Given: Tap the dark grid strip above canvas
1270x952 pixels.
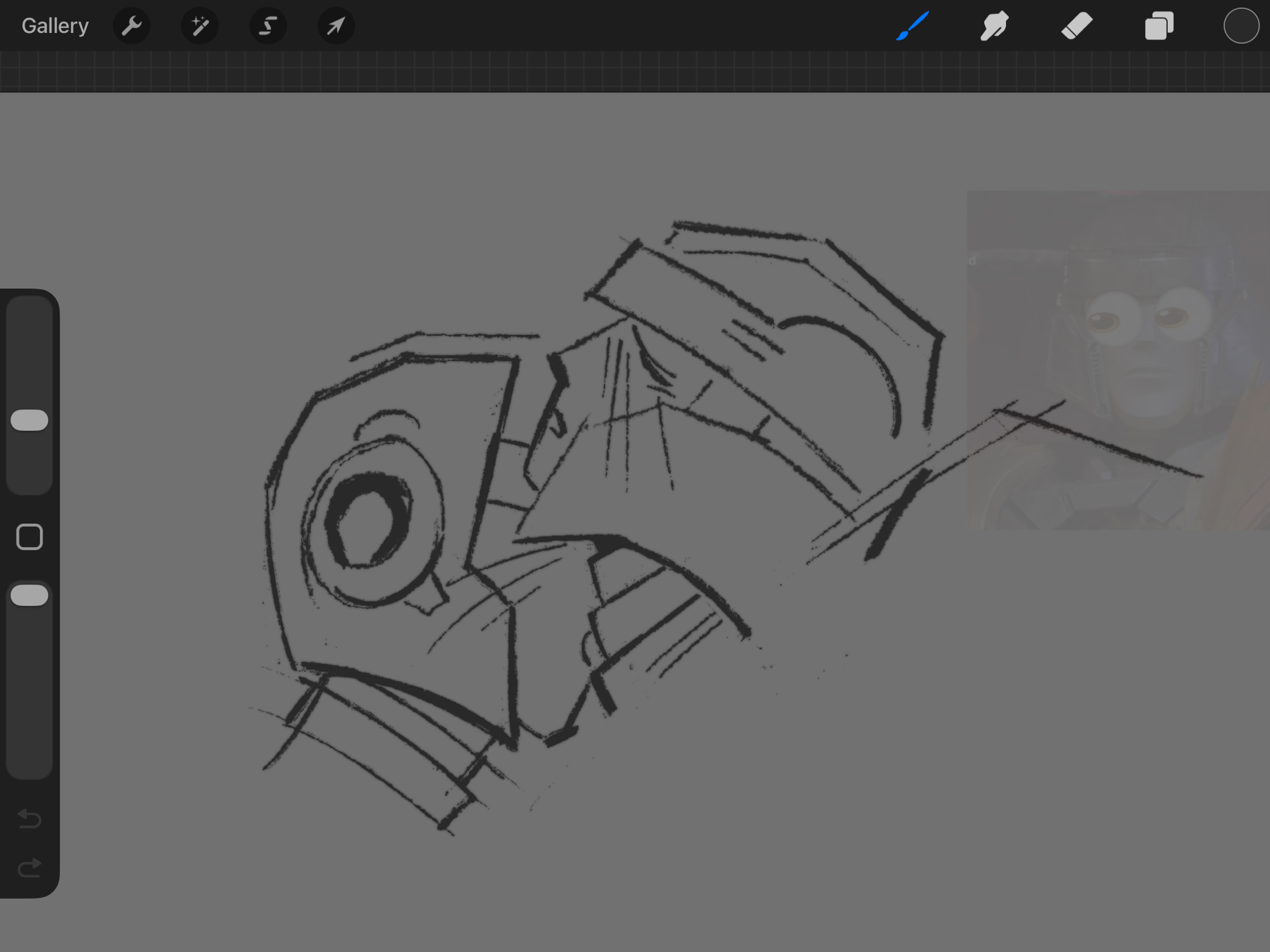Looking at the screenshot, I should pos(635,72).
